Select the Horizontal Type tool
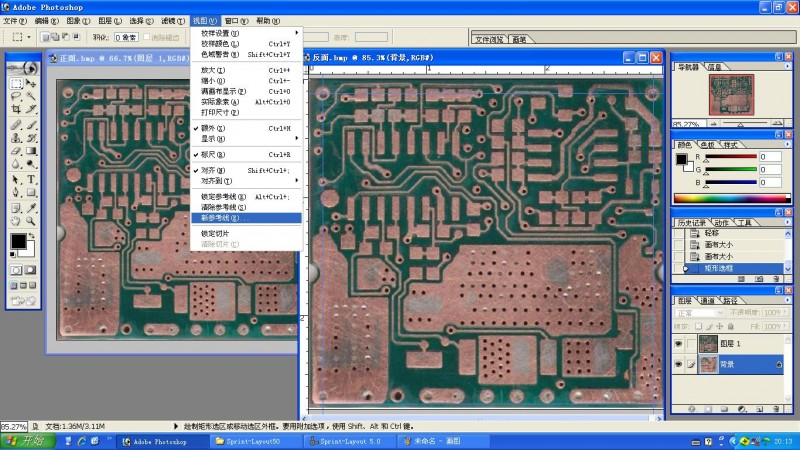Screen dimensions: 800x450 coord(31,180)
